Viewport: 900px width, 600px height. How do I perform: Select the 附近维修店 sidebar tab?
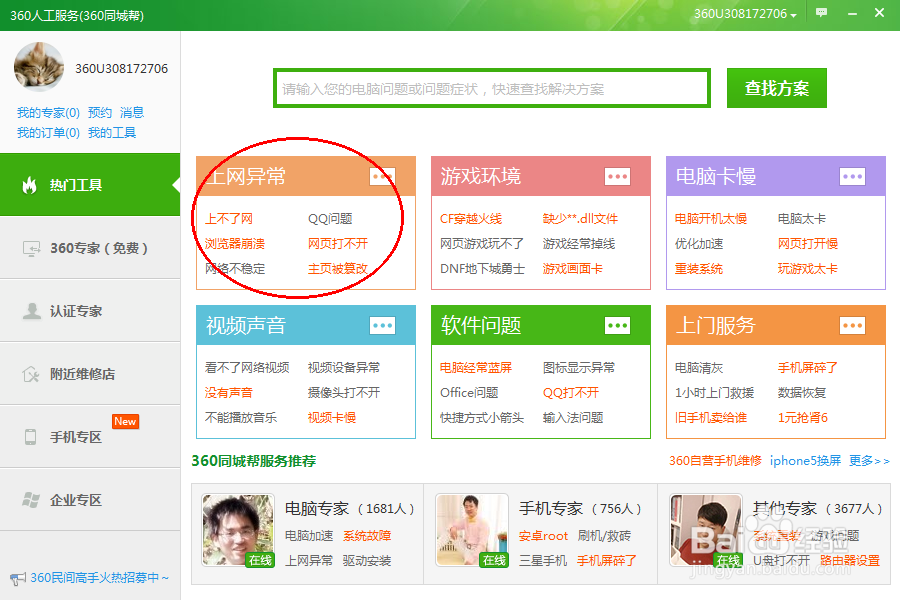(x=90, y=374)
